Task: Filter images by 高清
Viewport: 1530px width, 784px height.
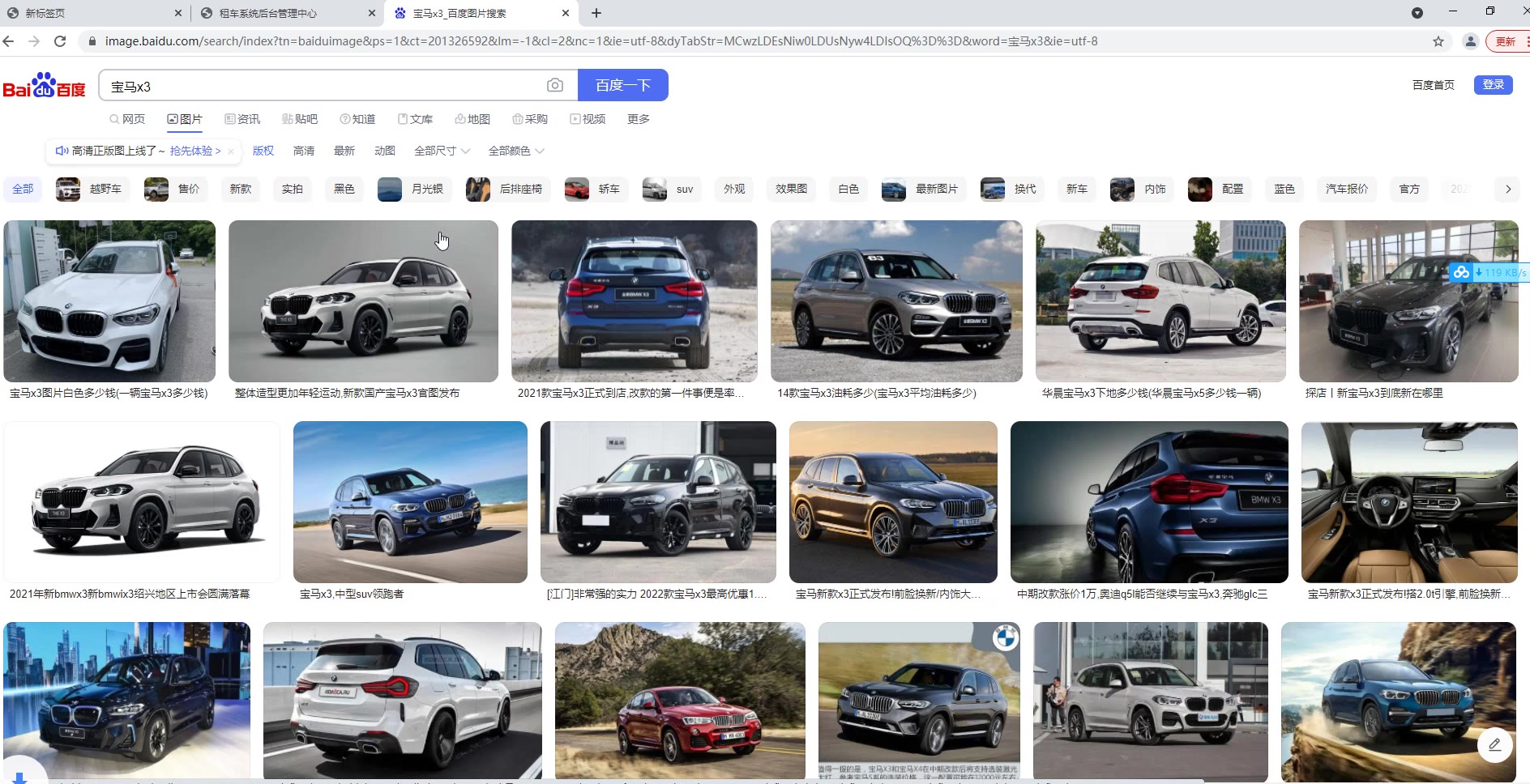Action: pyautogui.click(x=304, y=151)
